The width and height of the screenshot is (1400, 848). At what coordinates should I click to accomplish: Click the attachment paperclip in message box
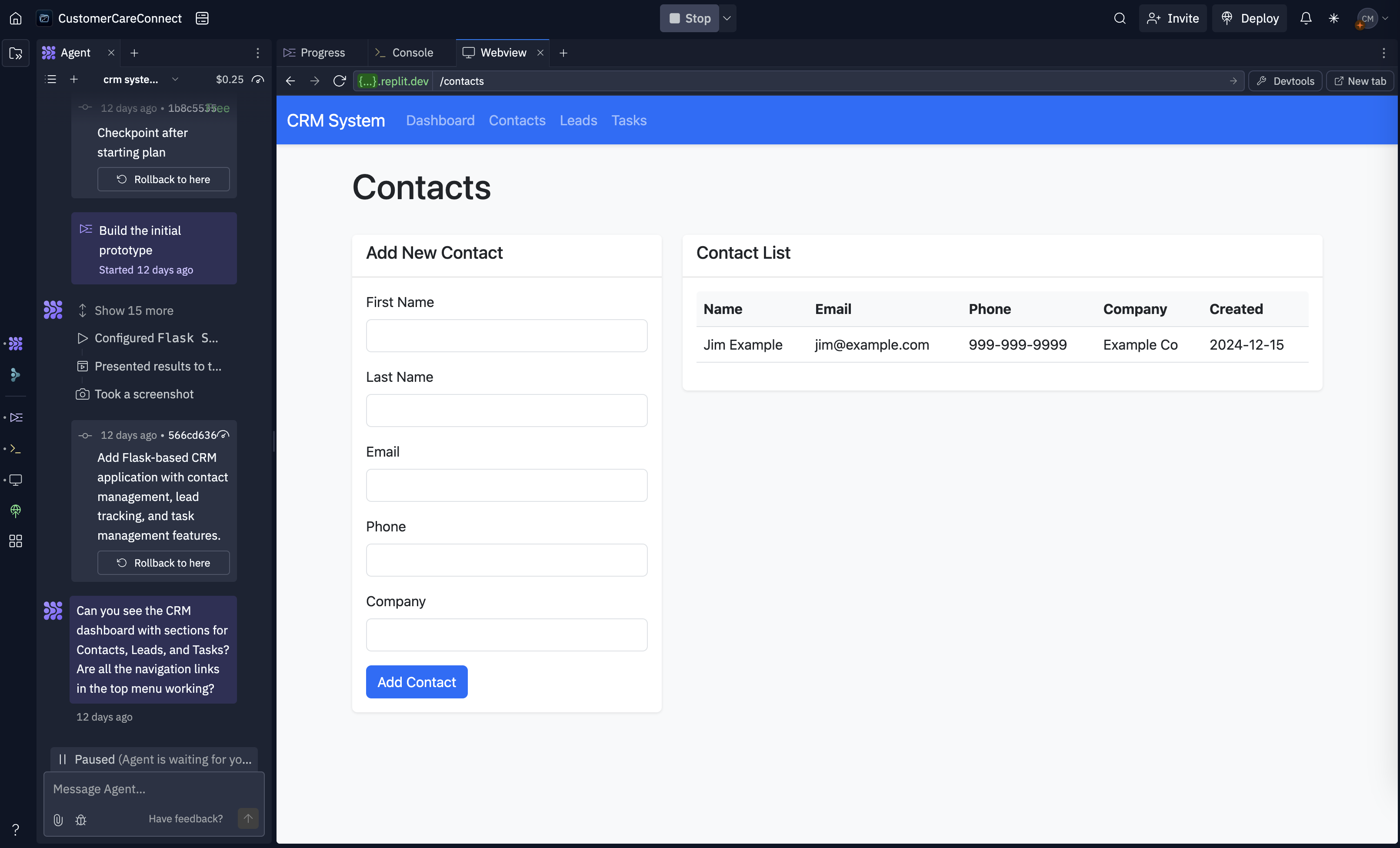(58, 820)
